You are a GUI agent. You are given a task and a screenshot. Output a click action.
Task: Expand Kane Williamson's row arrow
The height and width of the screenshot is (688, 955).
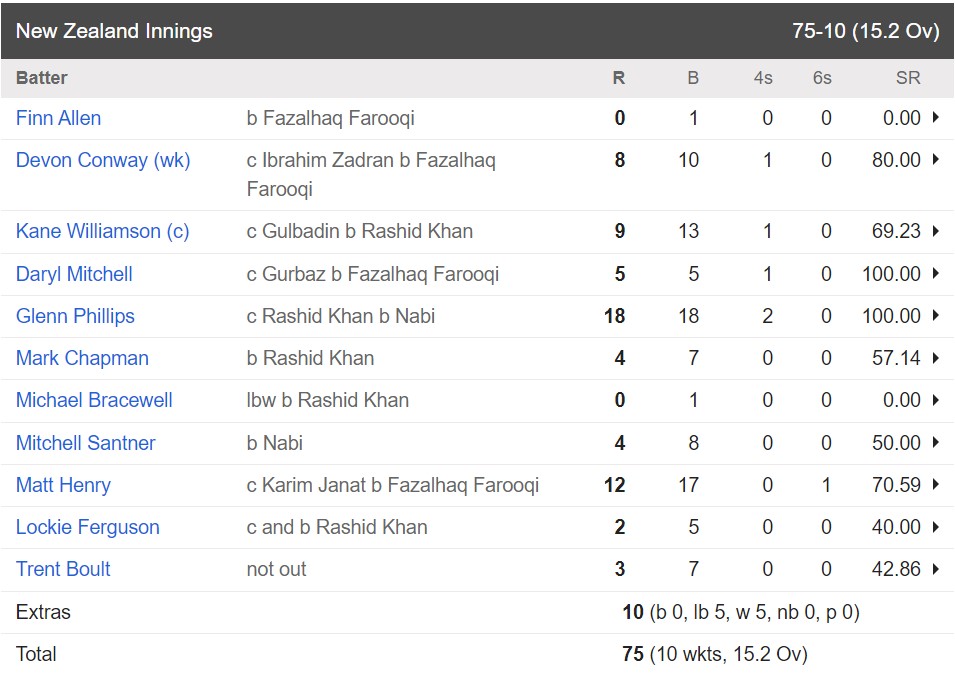[936, 231]
